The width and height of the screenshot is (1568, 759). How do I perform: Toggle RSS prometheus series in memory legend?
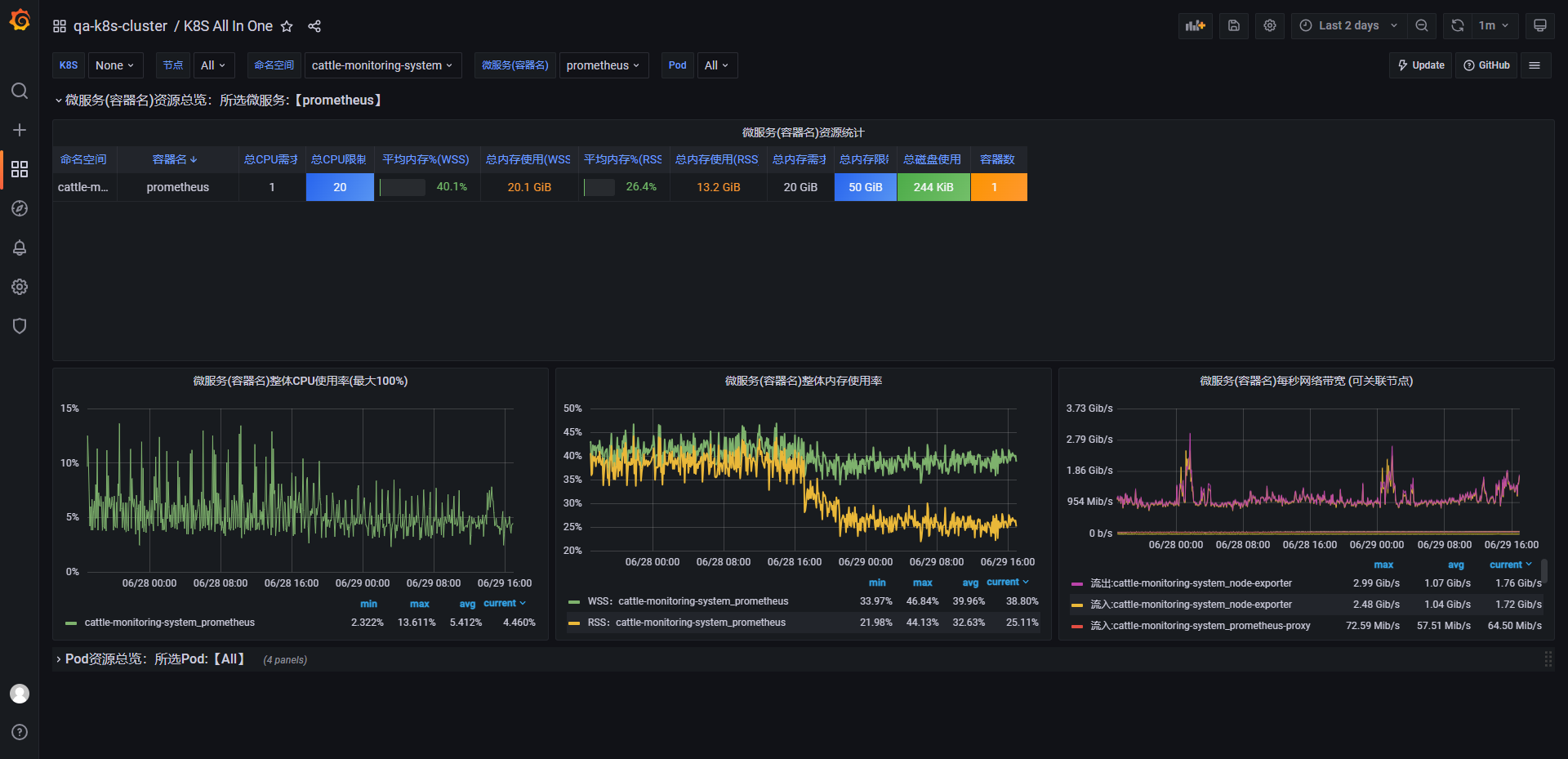pyautogui.click(x=700, y=623)
